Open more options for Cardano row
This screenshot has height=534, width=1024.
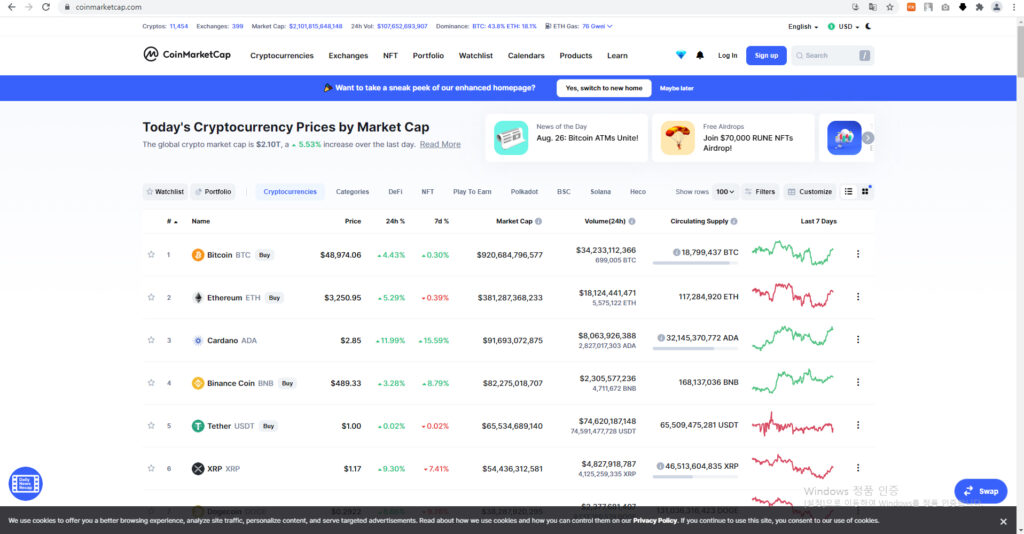(x=858, y=339)
